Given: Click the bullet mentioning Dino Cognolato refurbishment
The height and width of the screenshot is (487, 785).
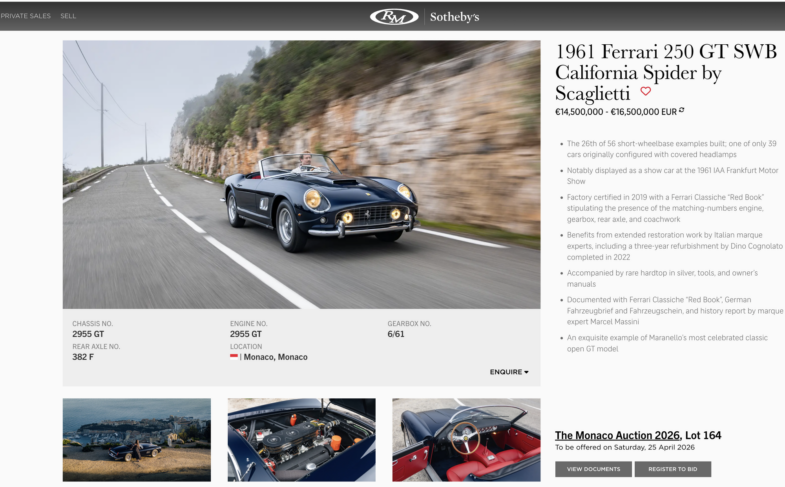Looking at the screenshot, I should coord(674,246).
